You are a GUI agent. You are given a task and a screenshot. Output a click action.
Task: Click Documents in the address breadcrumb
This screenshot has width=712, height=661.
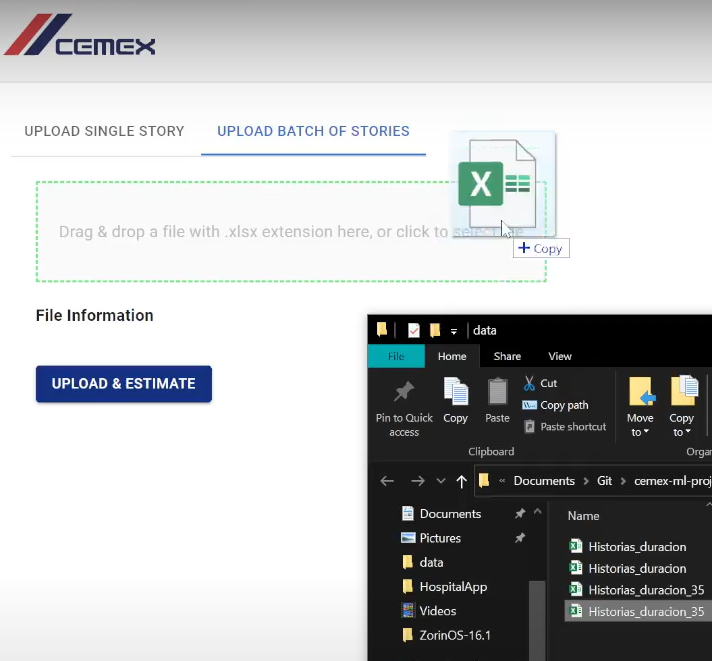[x=544, y=481]
